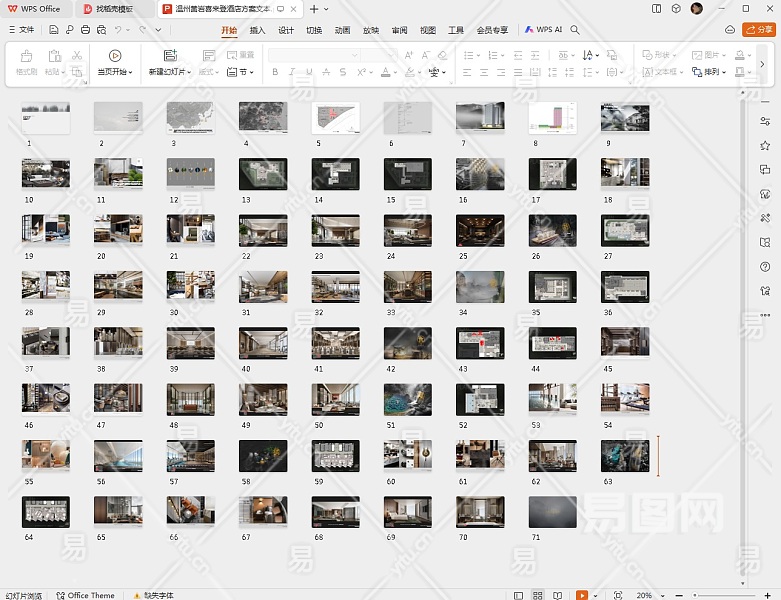The height and width of the screenshot is (600, 781).
Task: Expand the 文件 file menu
Action: point(20,30)
